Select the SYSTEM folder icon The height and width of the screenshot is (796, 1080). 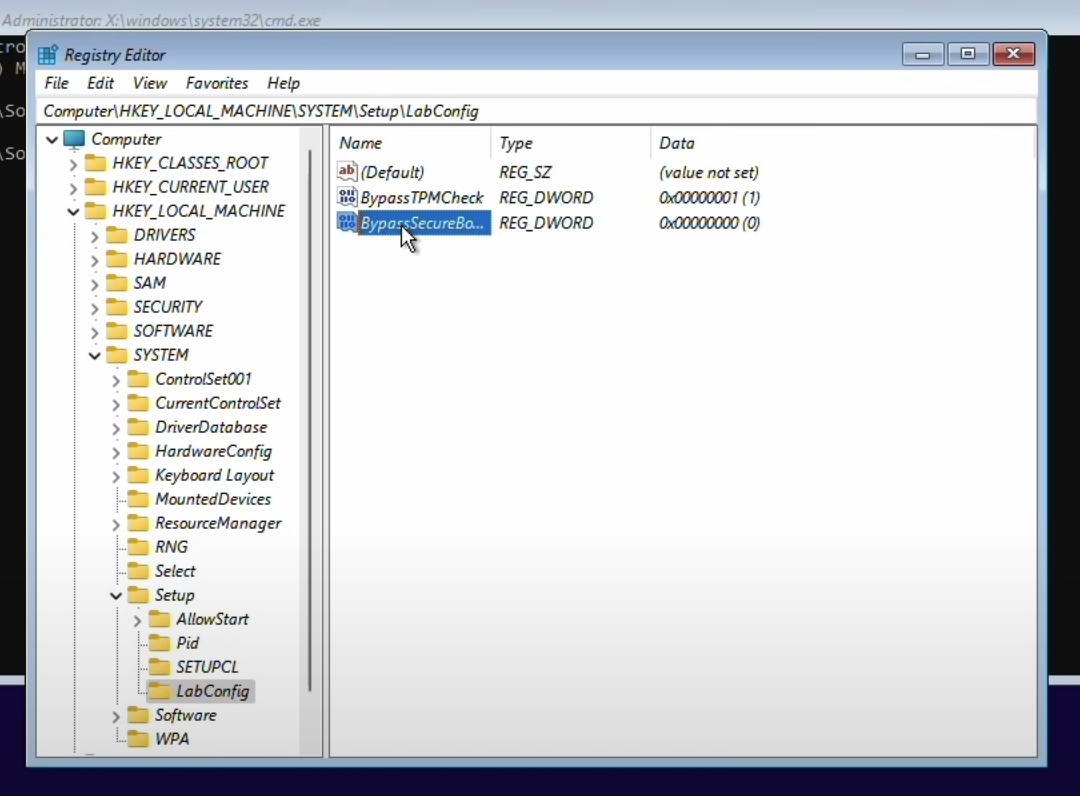click(116, 355)
